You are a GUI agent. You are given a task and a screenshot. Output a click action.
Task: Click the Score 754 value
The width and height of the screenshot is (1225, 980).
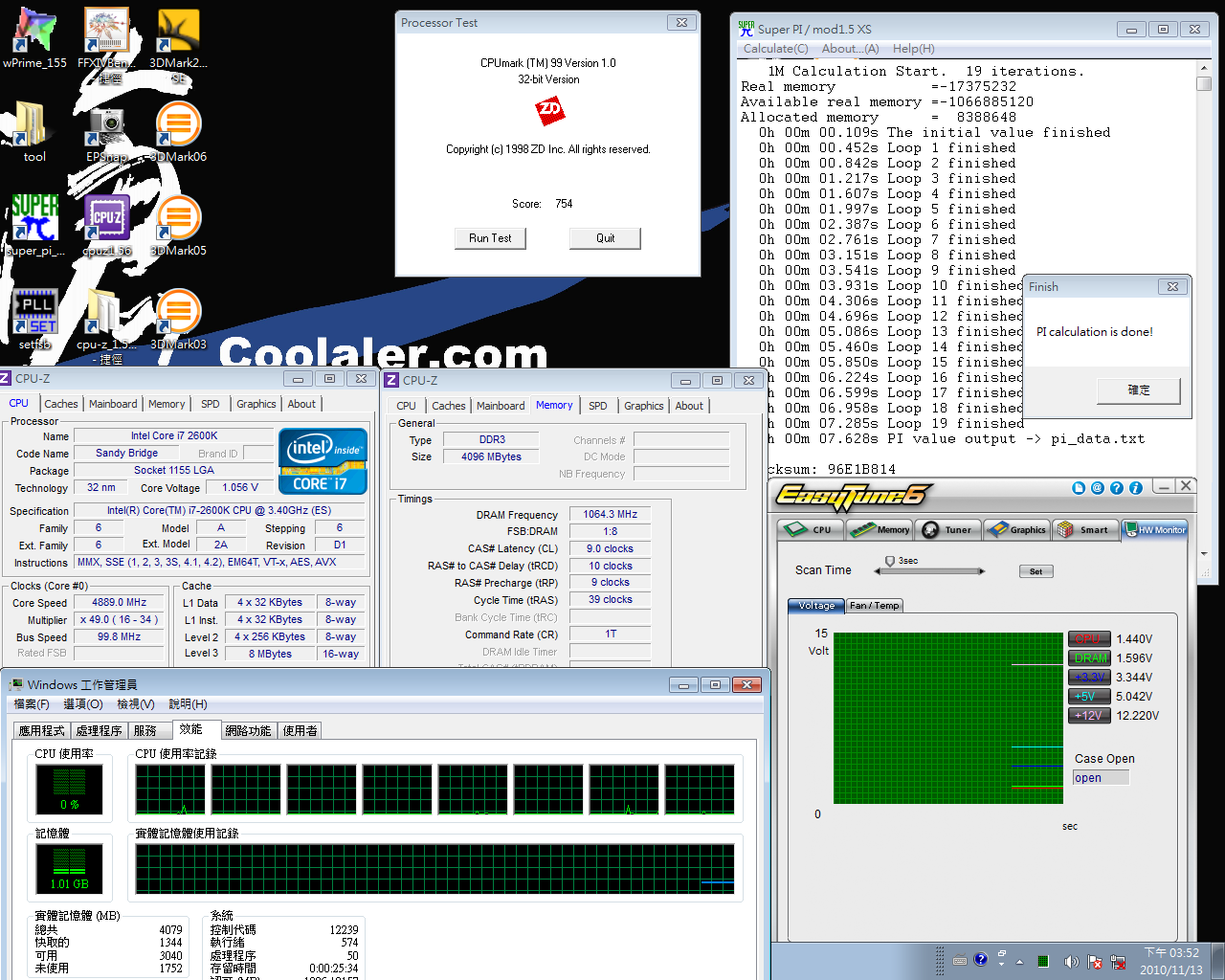click(x=564, y=204)
